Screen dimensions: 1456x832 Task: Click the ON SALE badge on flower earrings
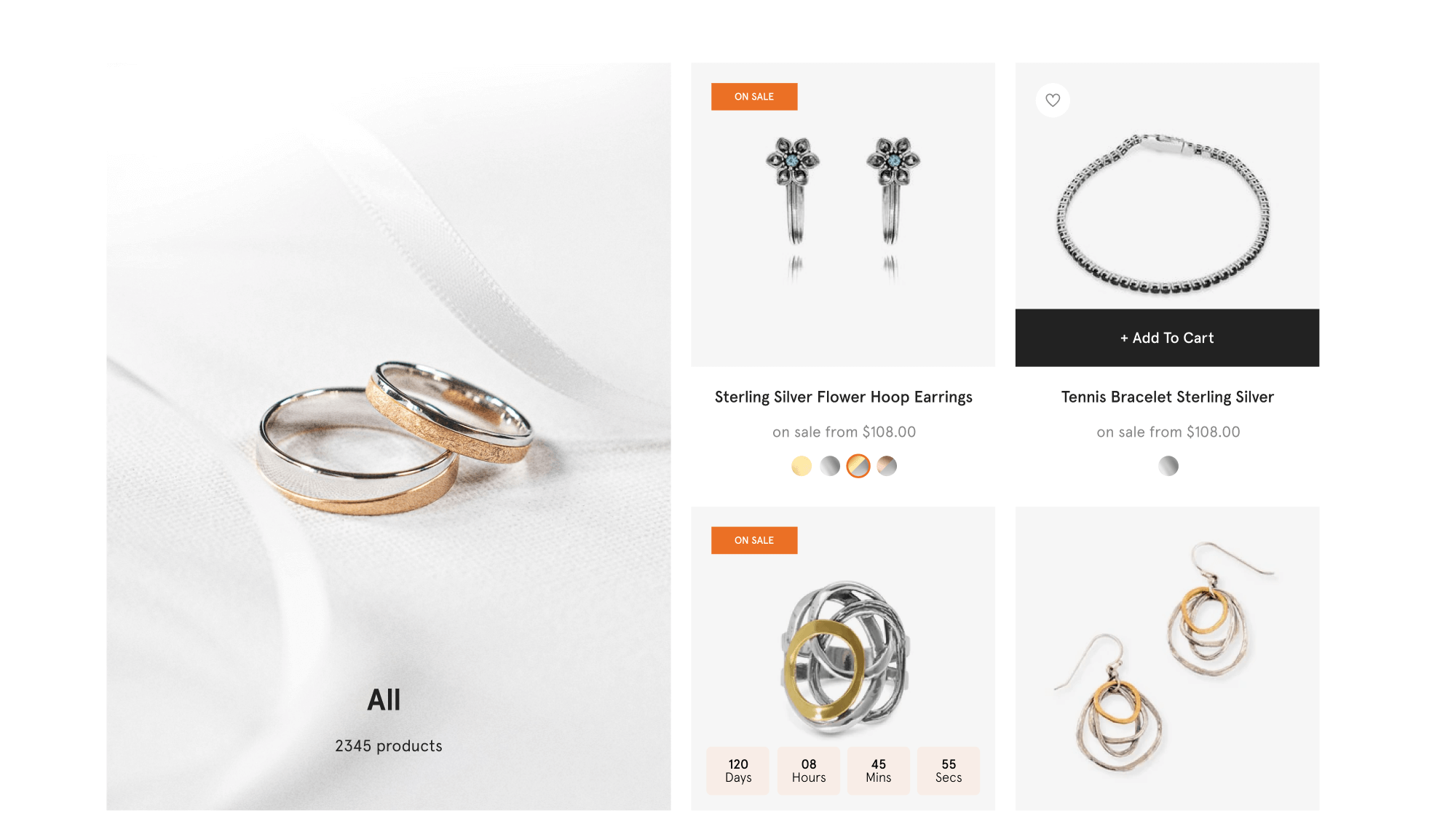pos(754,97)
